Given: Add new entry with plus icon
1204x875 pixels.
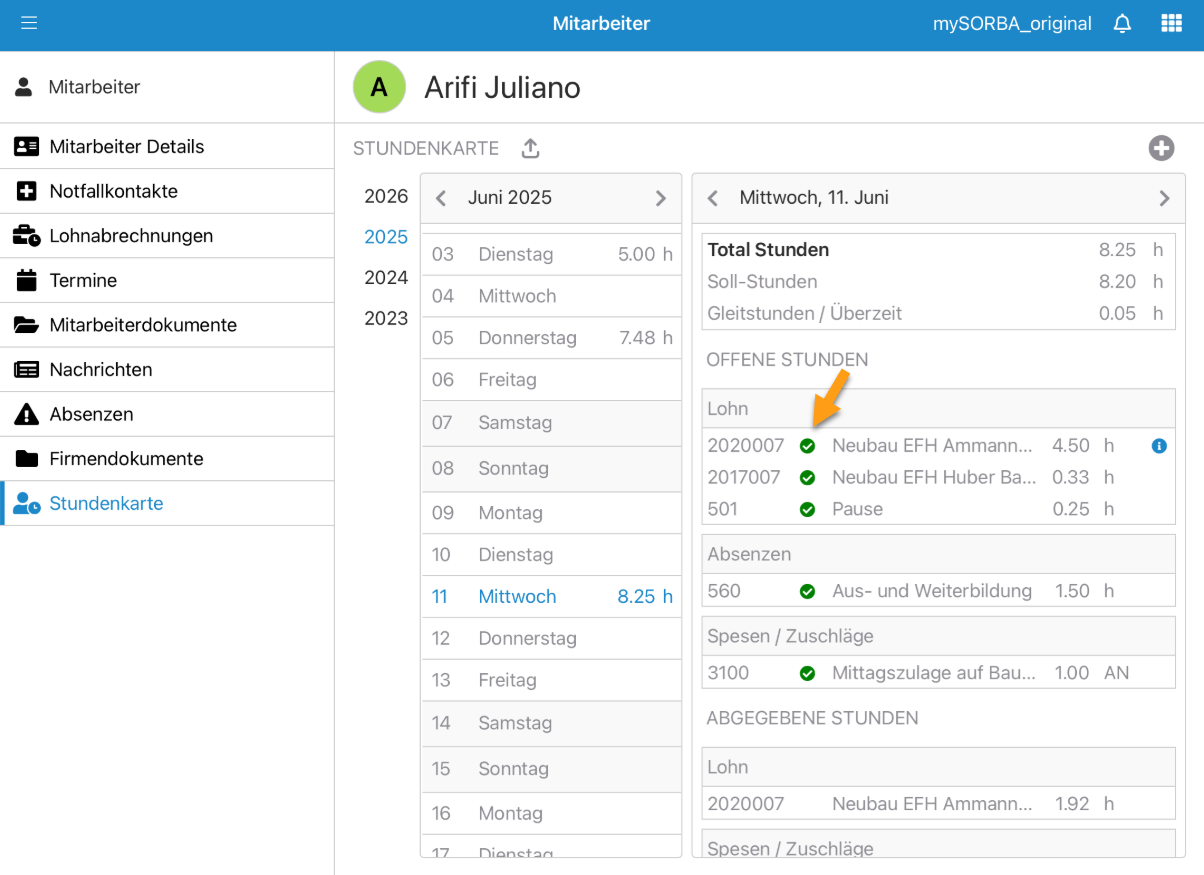Looking at the screenshot, I should pos(1160,149).
